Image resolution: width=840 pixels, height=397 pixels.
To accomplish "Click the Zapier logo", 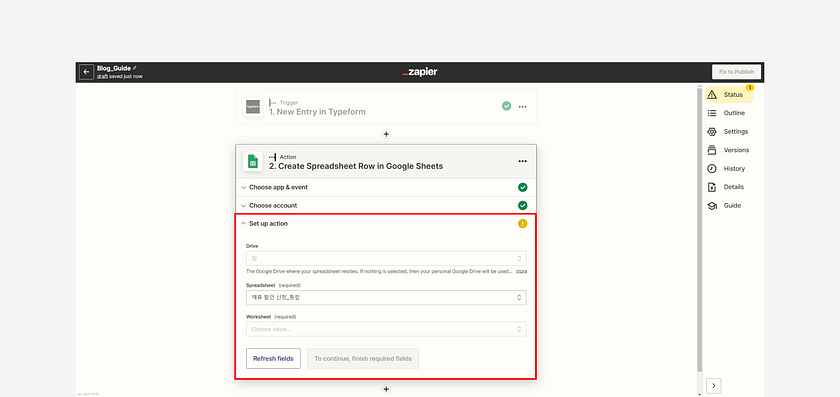I will click(x=419, y=72).
